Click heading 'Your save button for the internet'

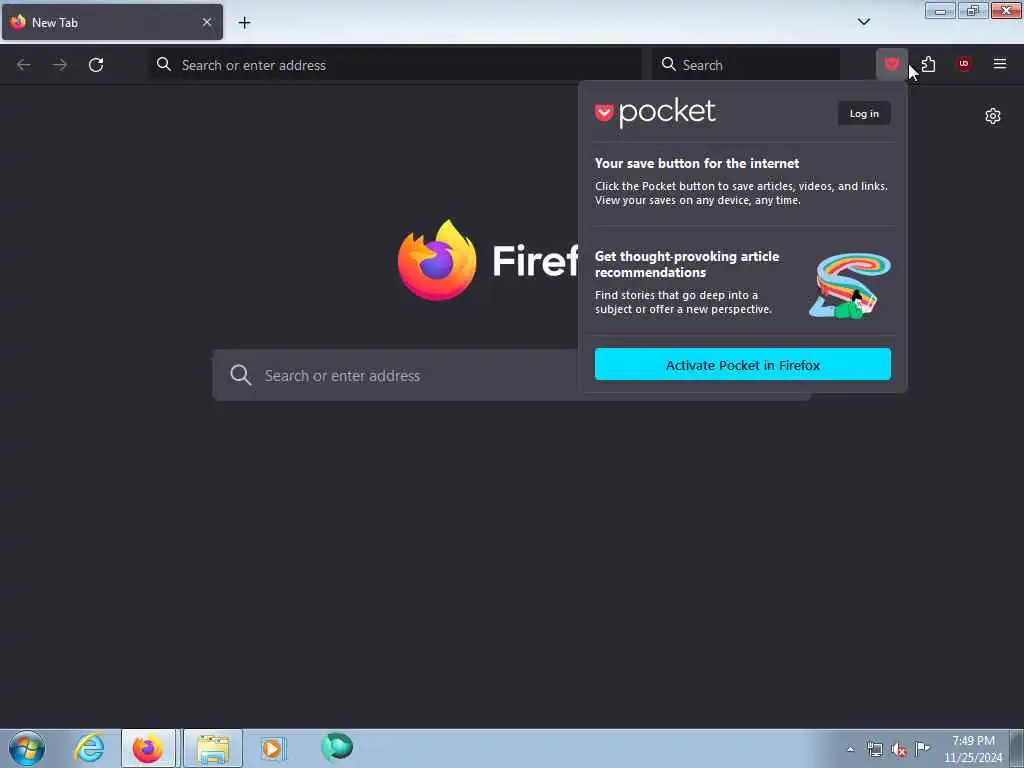tap(697, 163)
